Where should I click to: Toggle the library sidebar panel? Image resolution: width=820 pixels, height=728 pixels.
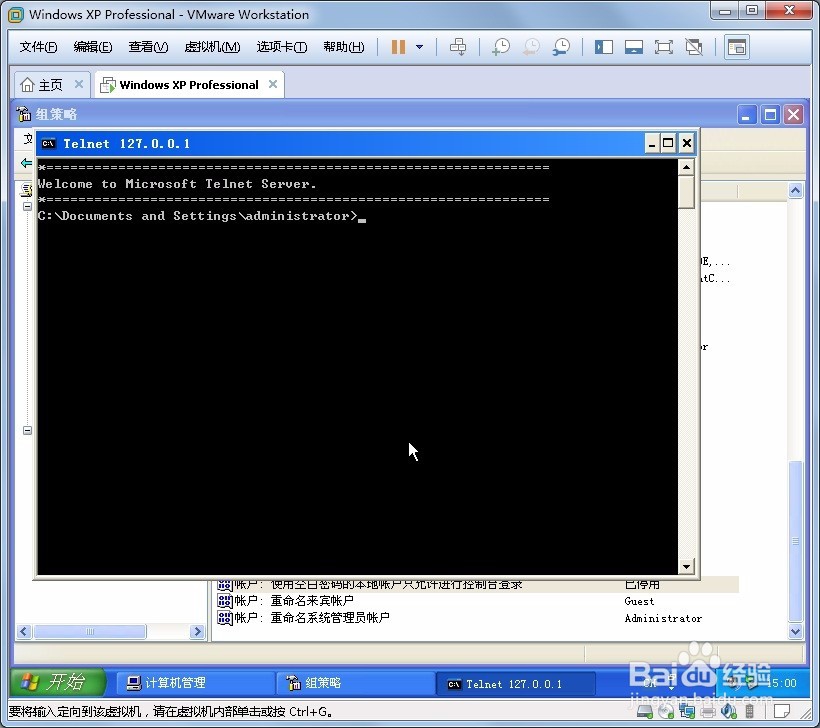pos(603,46)
